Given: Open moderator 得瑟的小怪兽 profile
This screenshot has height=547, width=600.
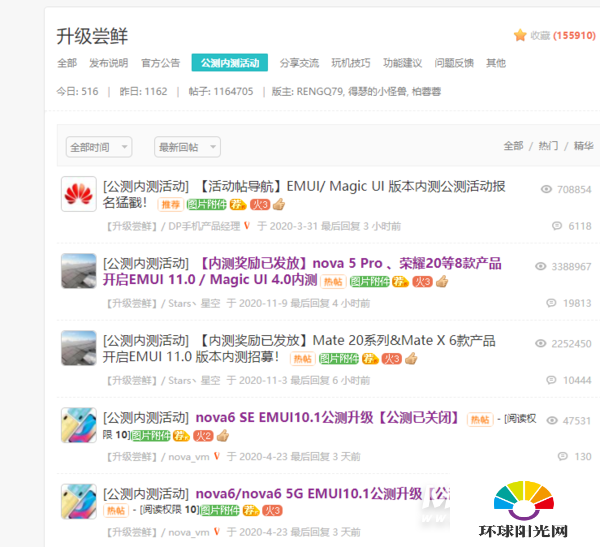Looking at the screenshot, I should coord(378,91).
